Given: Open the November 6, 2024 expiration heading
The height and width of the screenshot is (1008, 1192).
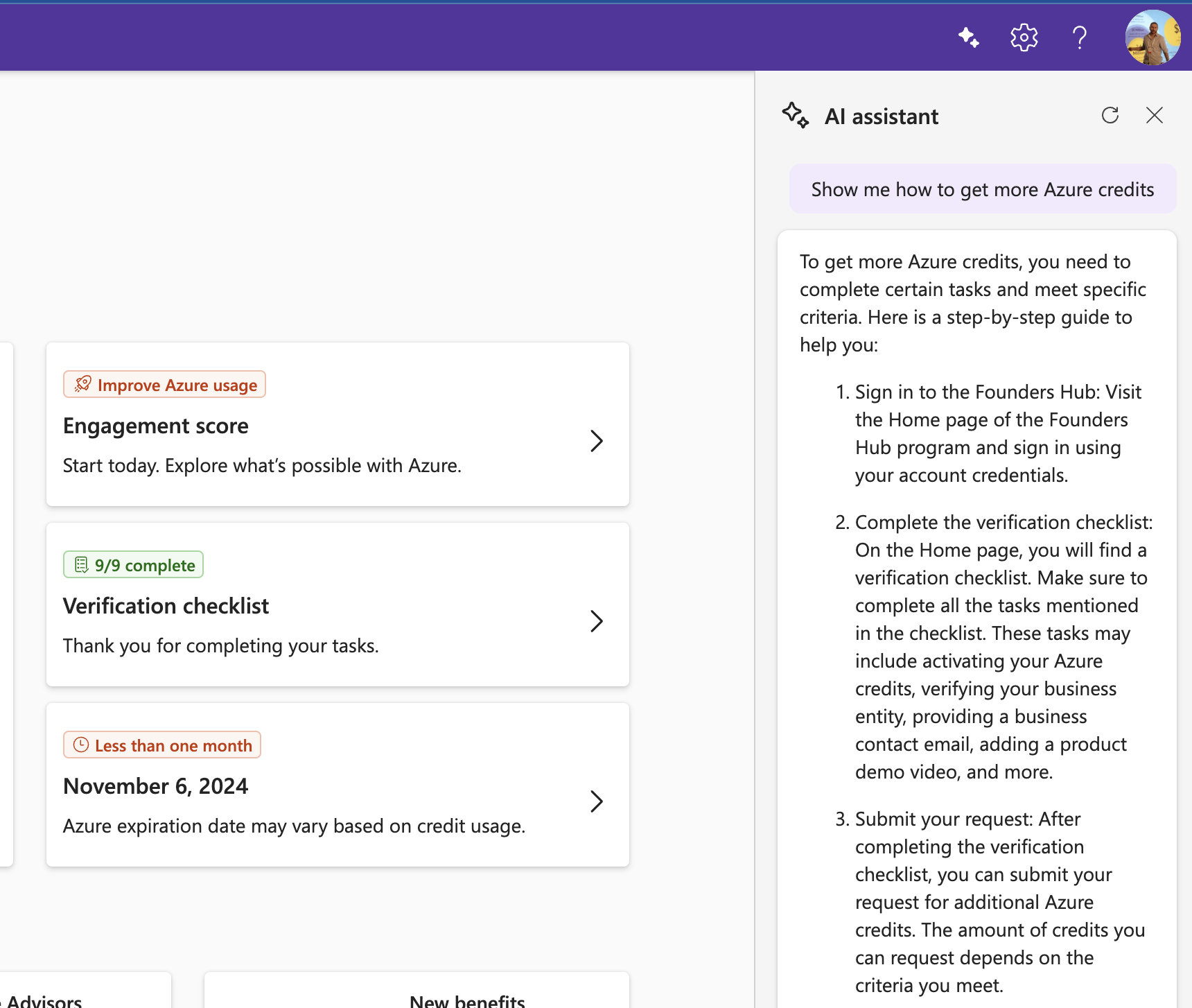Looking at the screenshot, I should pos(156,786).
